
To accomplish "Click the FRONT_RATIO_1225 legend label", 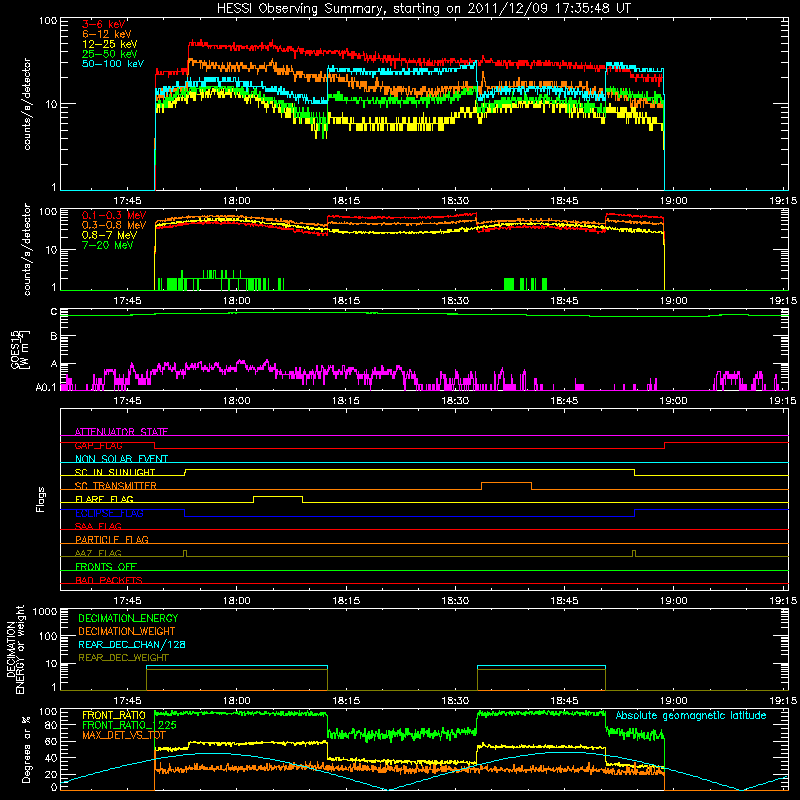I will (129, 725).
